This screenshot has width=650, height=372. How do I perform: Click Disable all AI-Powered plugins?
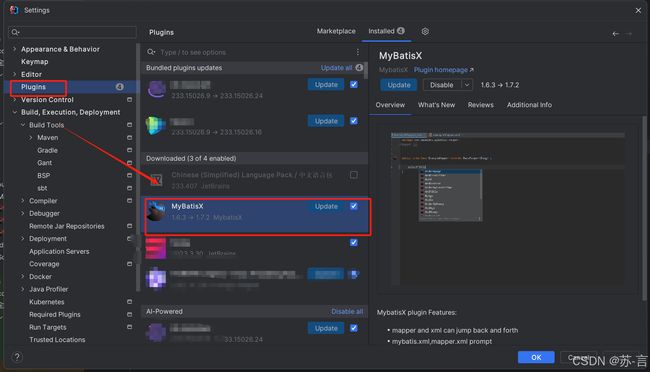click(x=347, y=311)
